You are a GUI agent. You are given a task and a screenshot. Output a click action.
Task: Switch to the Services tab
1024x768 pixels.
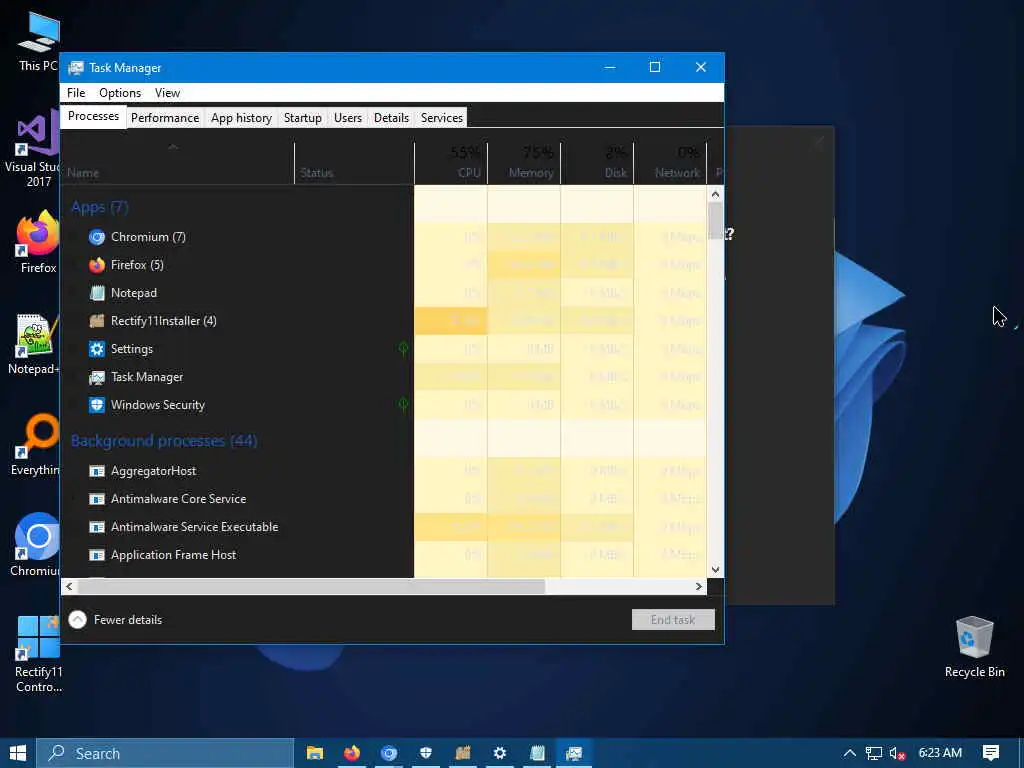coord(441,118)
